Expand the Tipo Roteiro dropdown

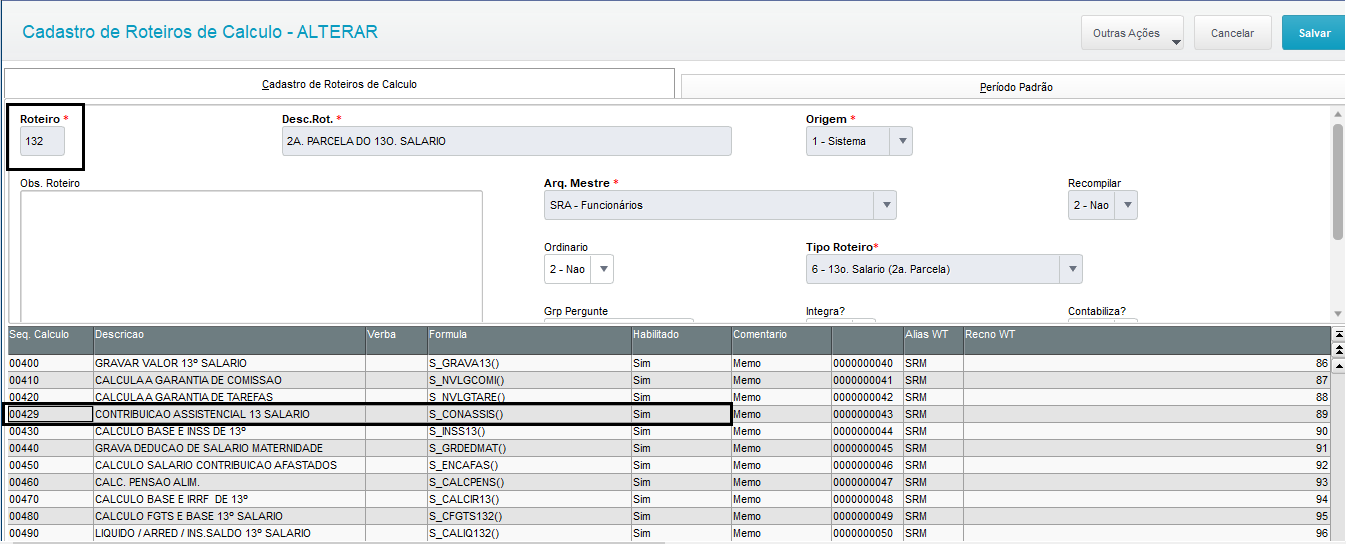pyautogui.click(x=1071, y=269)
